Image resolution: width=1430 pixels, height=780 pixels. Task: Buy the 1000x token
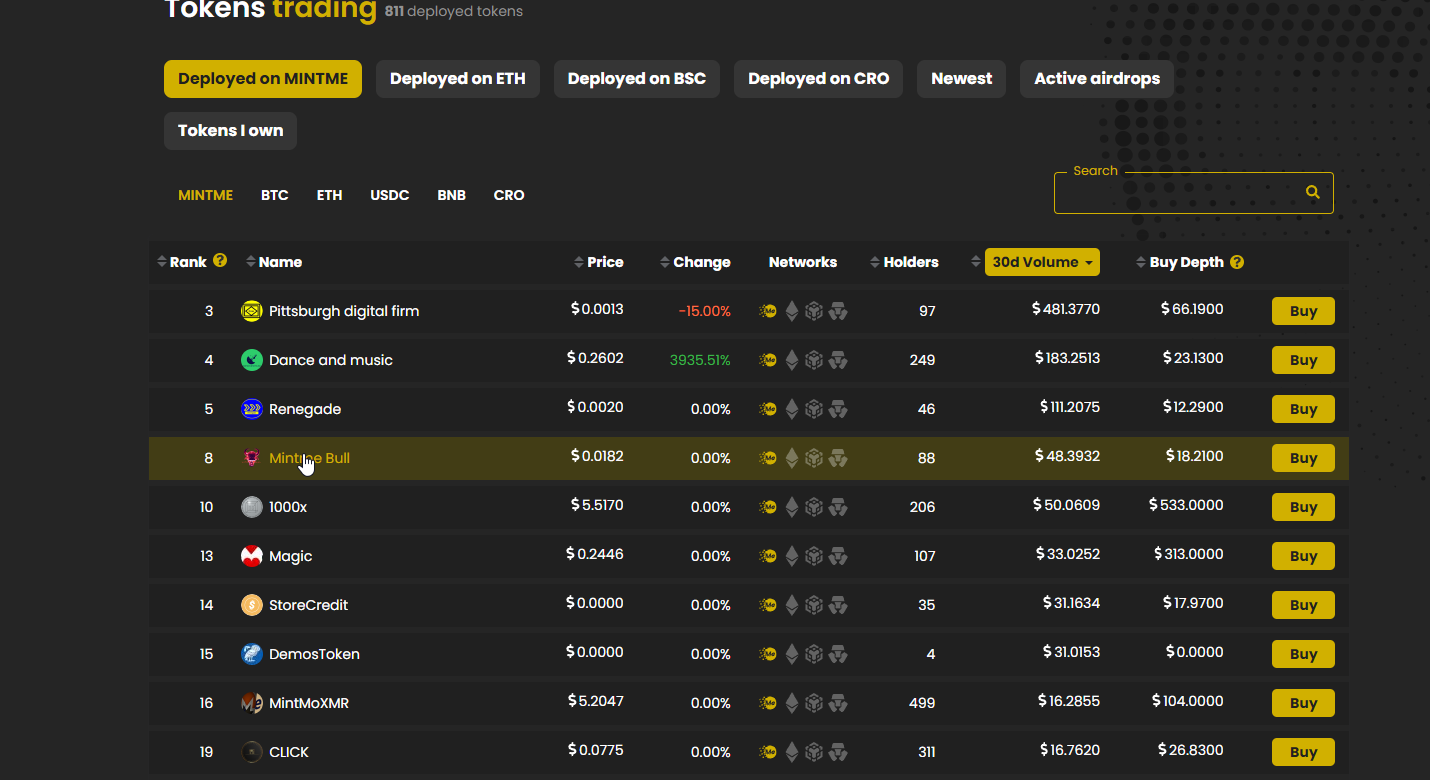point(1302,507)
